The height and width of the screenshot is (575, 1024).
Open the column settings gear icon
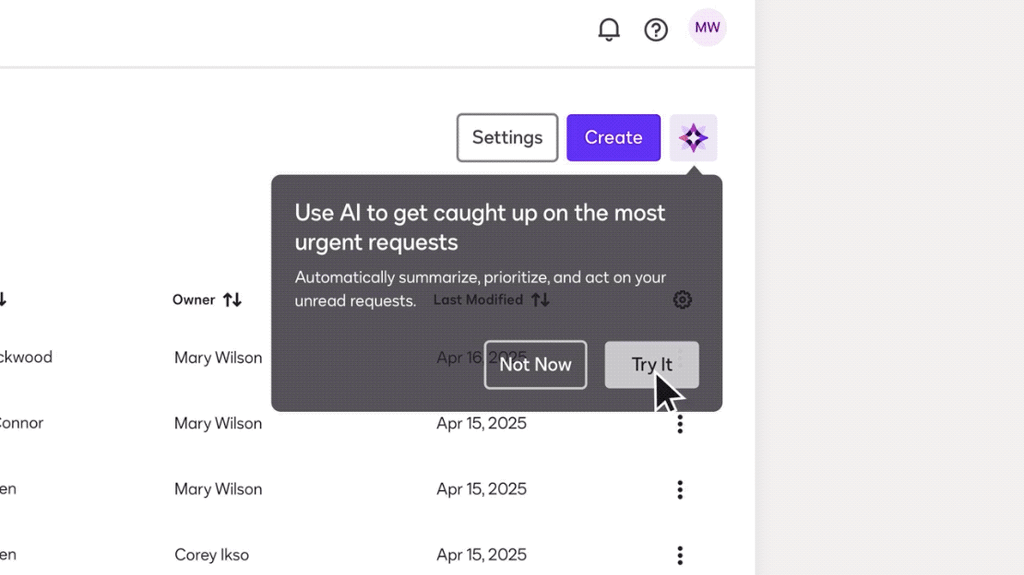[x=682, y=300]
